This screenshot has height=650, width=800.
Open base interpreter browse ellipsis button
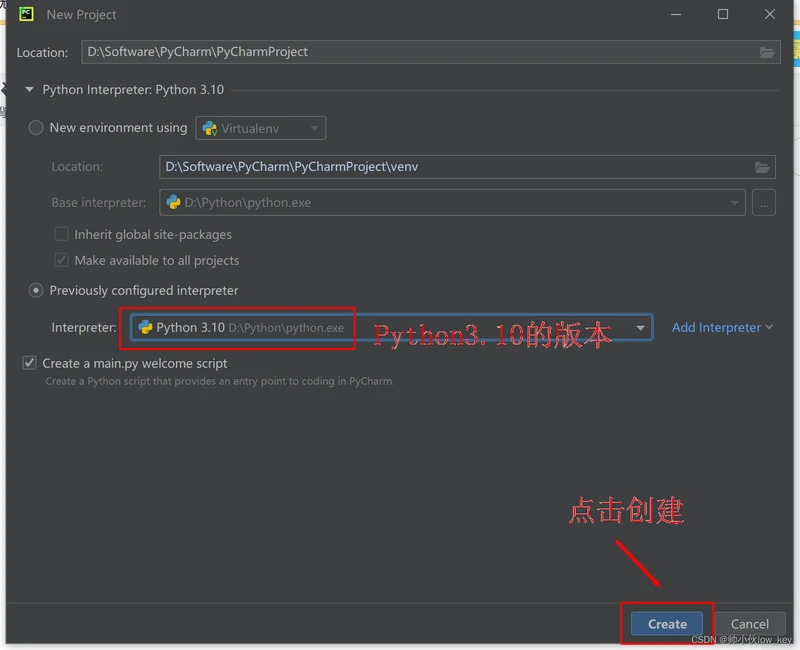coord(763,203)
